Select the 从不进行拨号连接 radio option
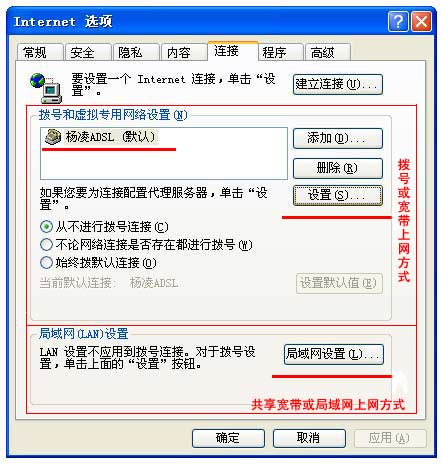441x467 pixels. coord(46,227)
